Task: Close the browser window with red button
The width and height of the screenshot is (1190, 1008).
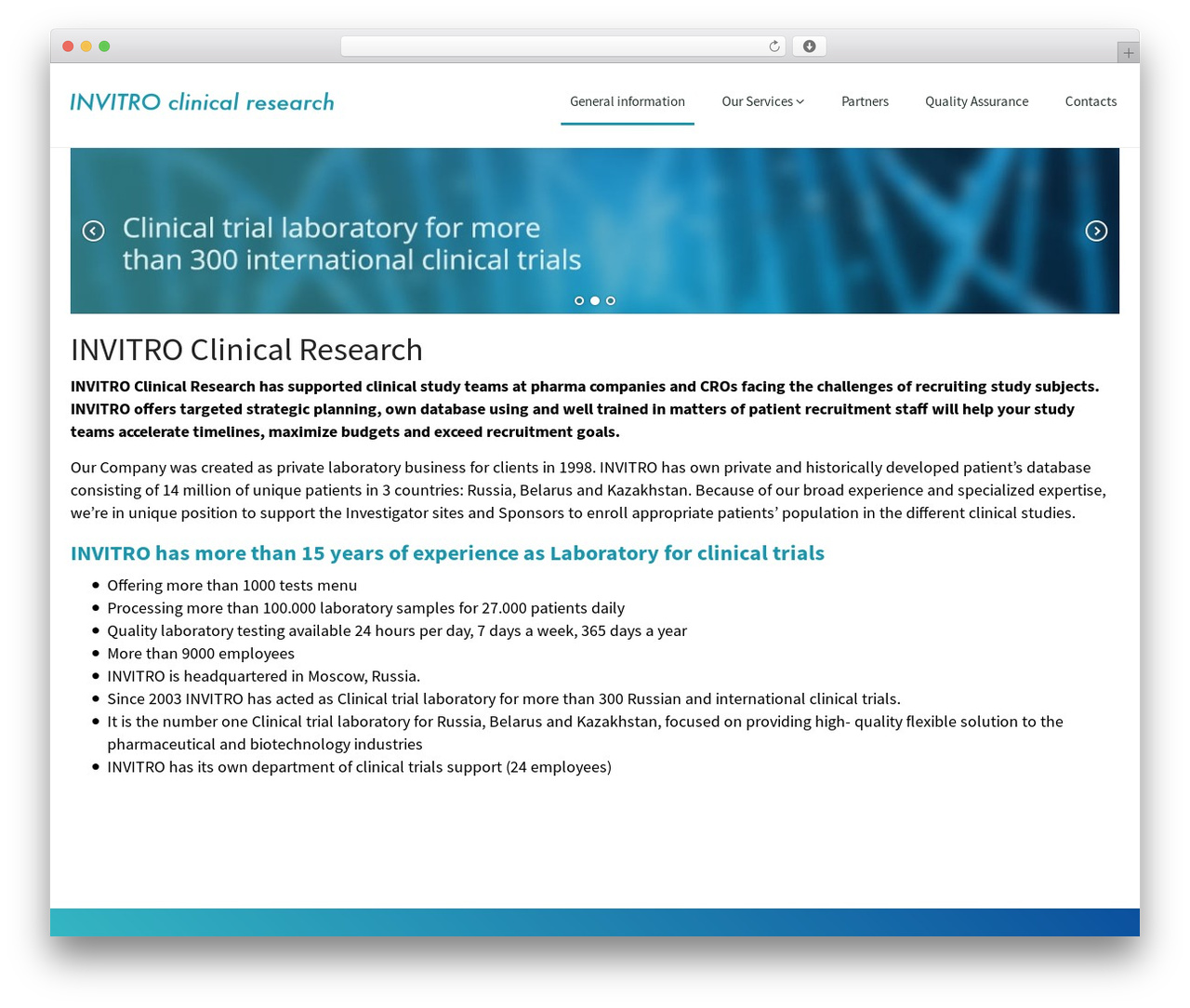Action: tap(68, 46)
